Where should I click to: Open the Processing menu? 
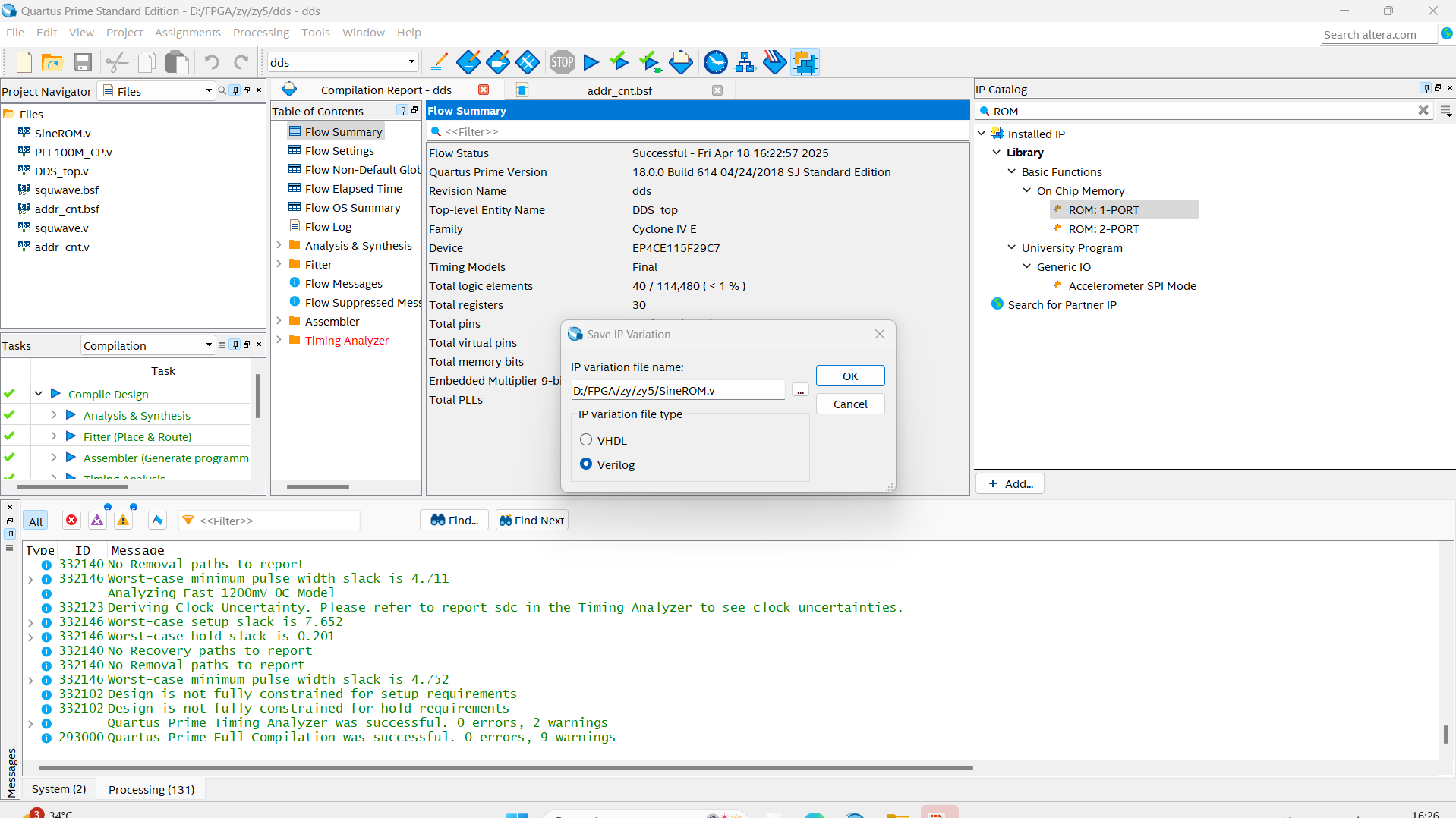coord(261,33)
